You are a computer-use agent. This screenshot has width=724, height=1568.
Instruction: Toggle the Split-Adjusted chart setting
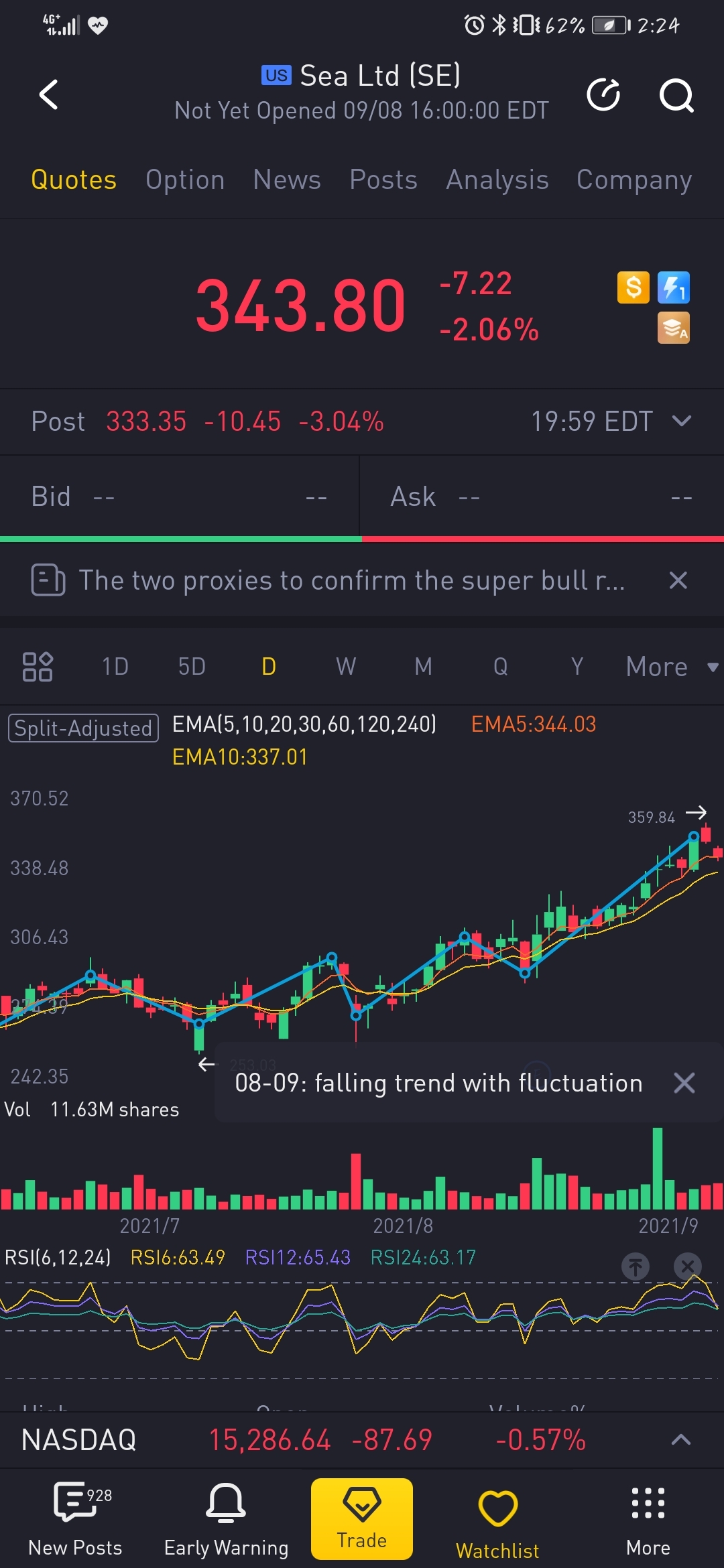[x=83, y=728]
